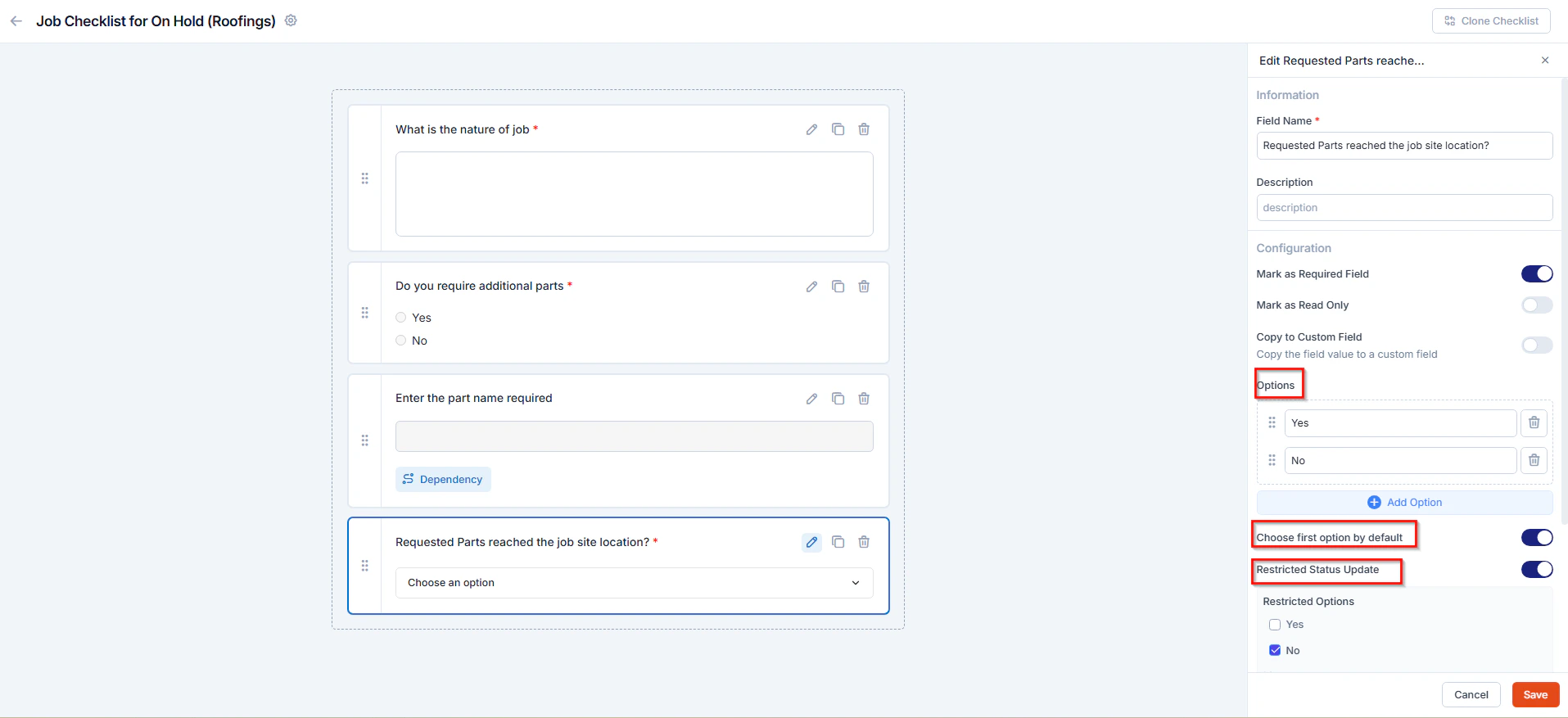
Task: Edit the 'Do you require additional parts' field
Action: [811, 287]
